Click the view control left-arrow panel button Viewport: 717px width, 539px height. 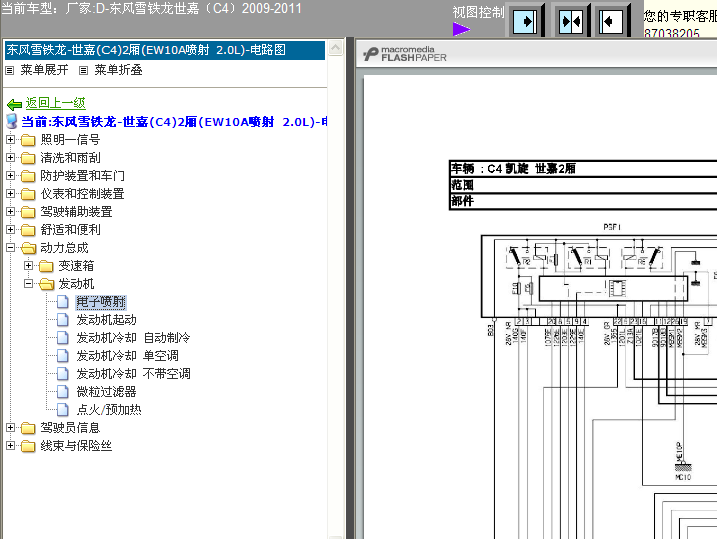pyautogui.click(x=611, y=21)
